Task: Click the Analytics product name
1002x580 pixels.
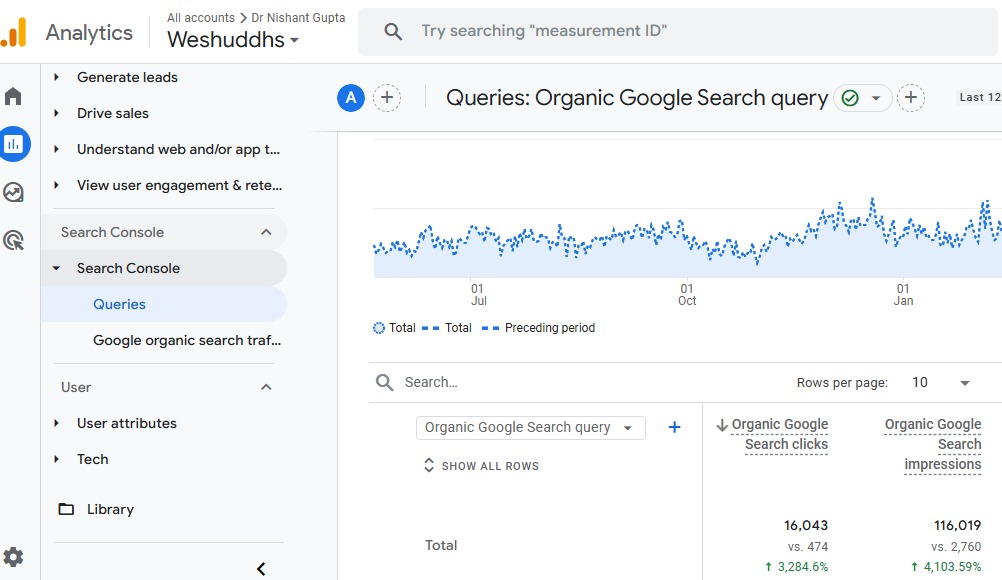Action: point(89,33)
